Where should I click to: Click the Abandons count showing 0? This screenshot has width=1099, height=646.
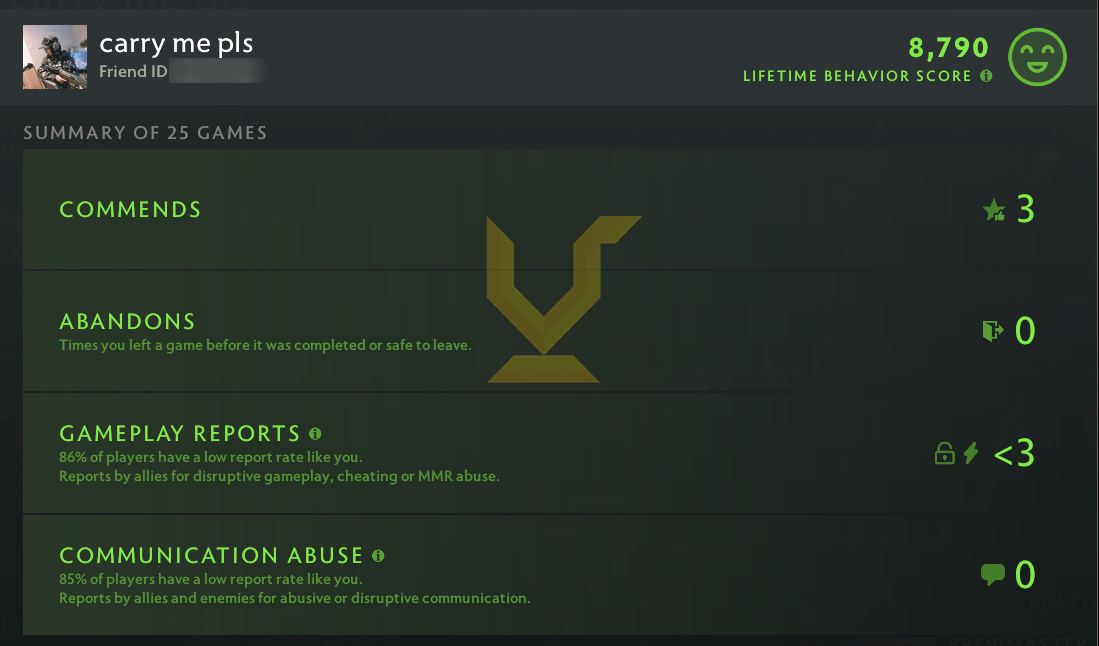[1026, 331]
